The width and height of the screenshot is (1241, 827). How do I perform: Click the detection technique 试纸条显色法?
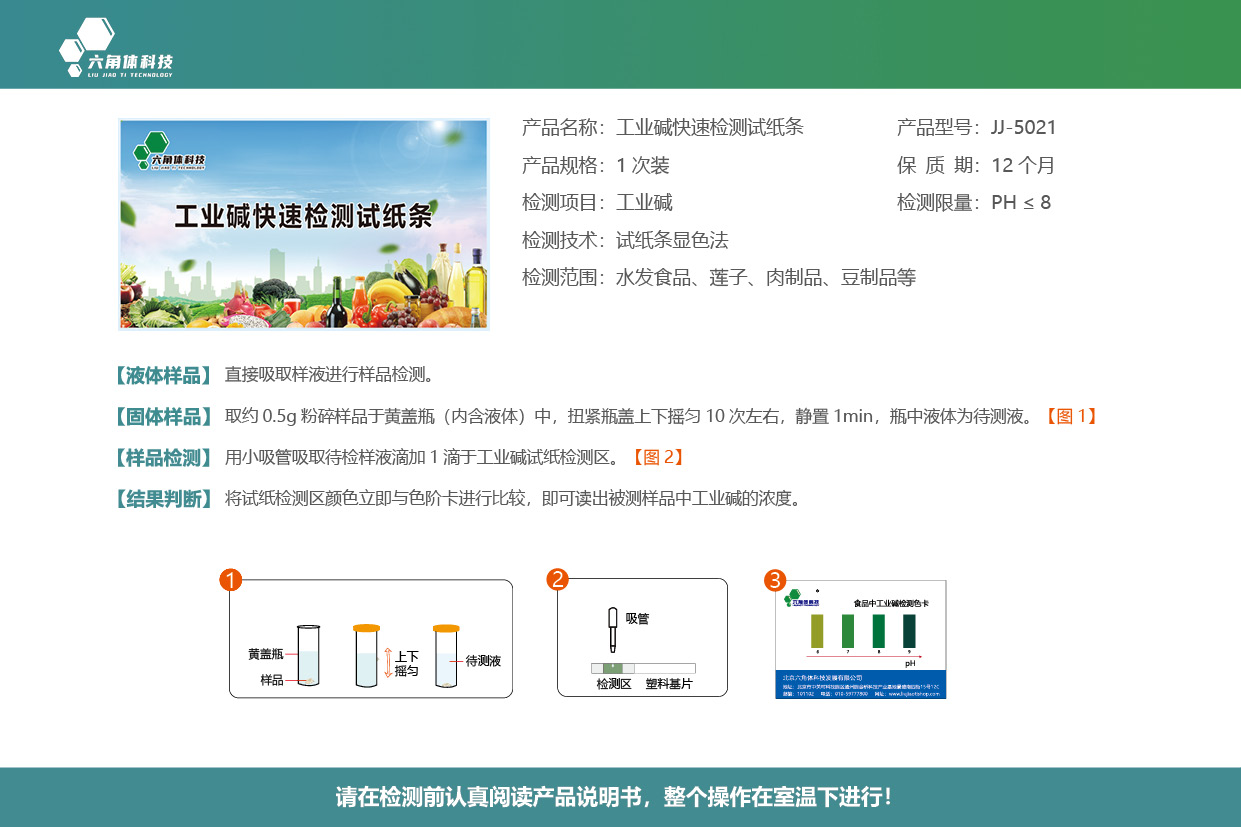click(x=672, y=240)
